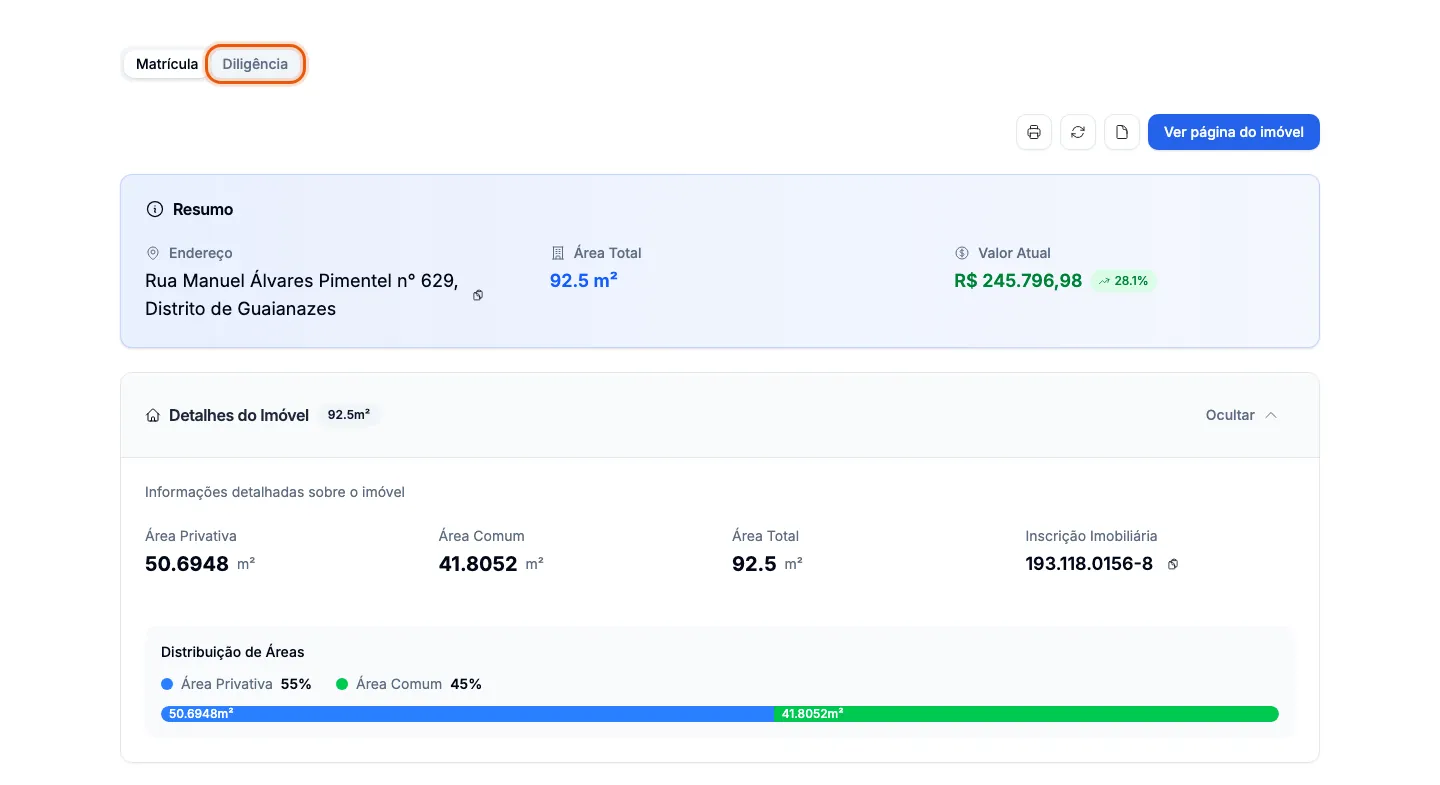
Task: Click the 50.6948 Área Privativa value
Action: pos(187,564)
